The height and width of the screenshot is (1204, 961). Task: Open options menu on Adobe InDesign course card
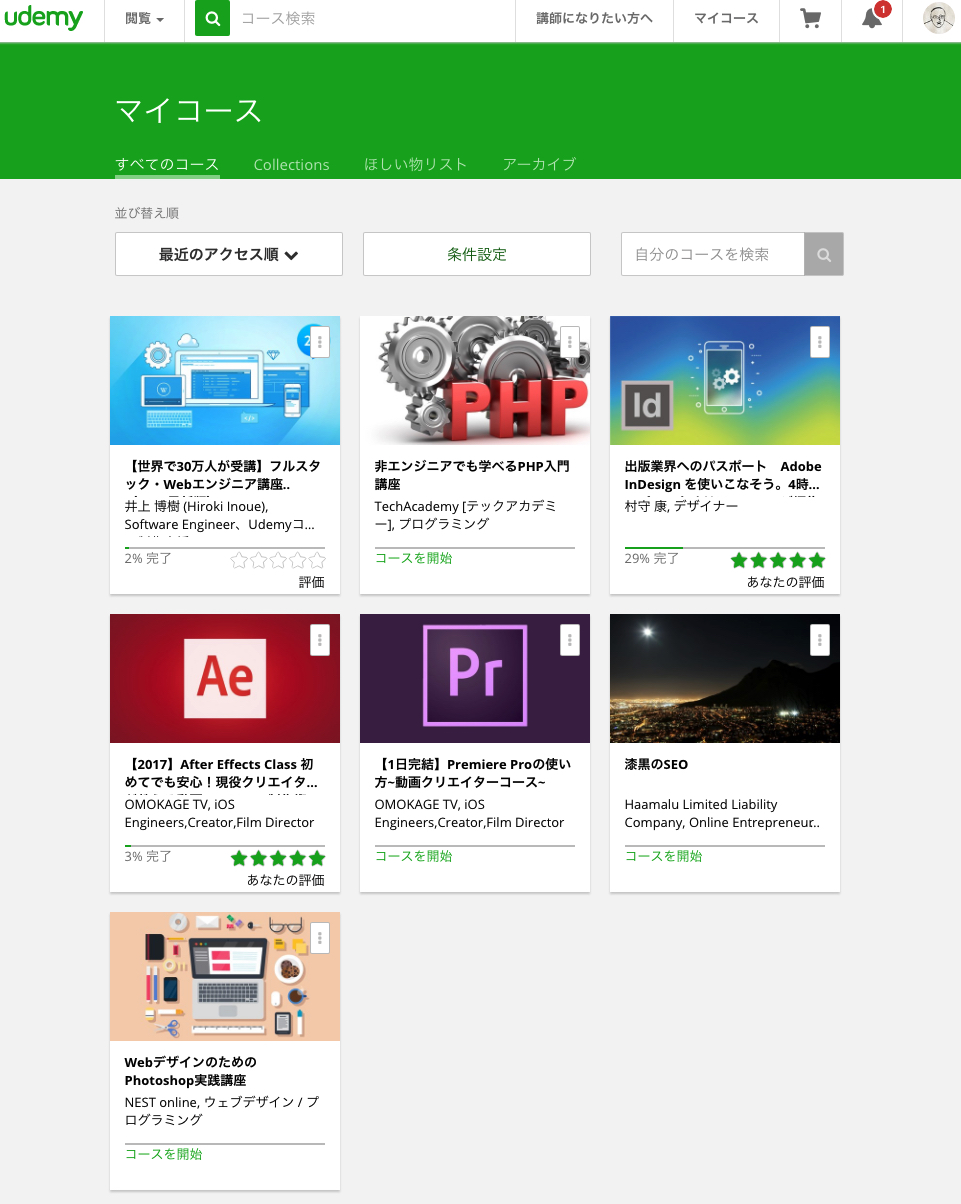pos(819,341)
